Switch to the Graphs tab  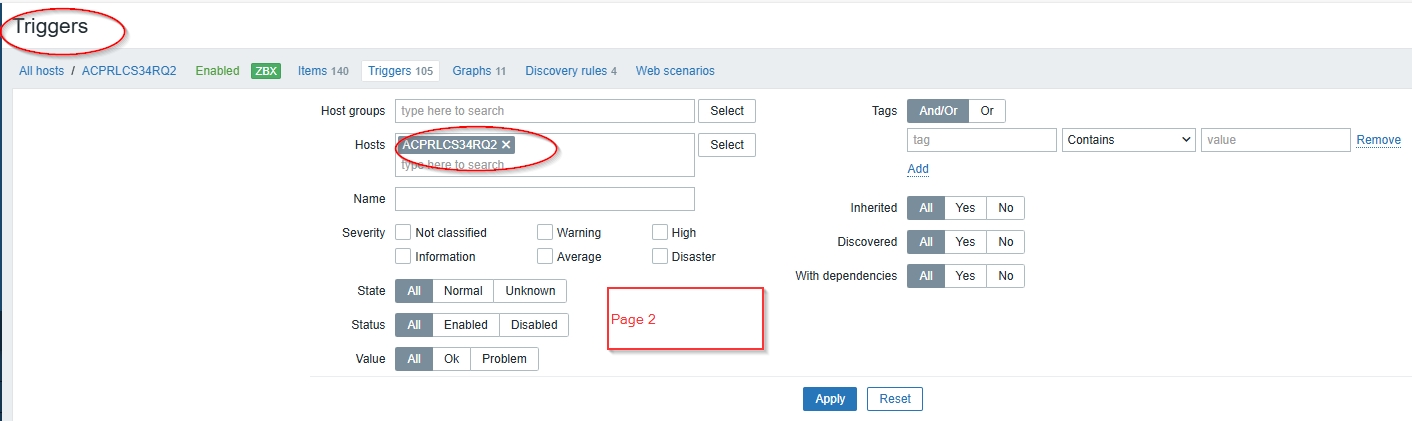(479, 71)
